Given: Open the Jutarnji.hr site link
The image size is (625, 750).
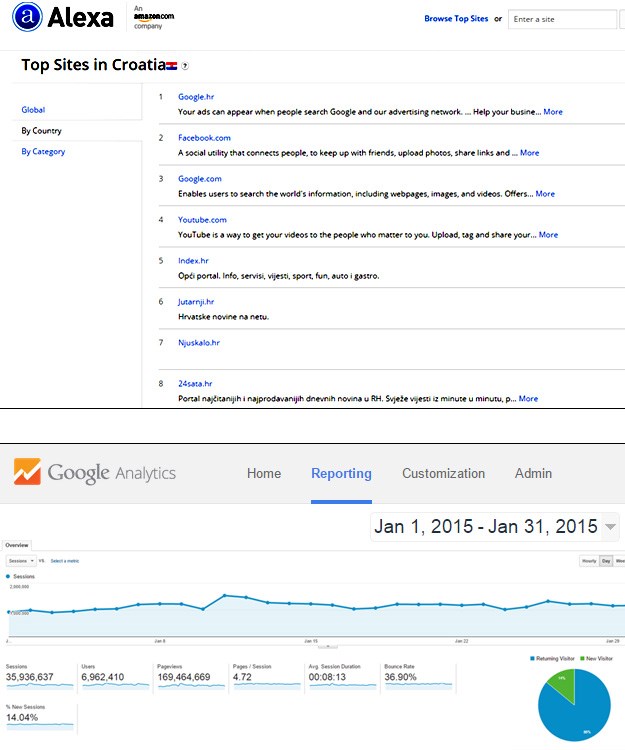Looking at the screenshot, I should 196,302.
